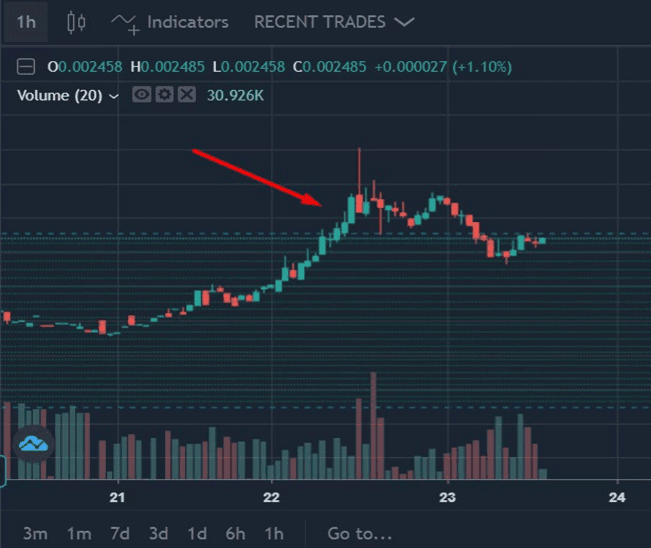The image size is (651, 548).
Task: Click the 21 date label on time axis
Action: click(x=117, y=497)
